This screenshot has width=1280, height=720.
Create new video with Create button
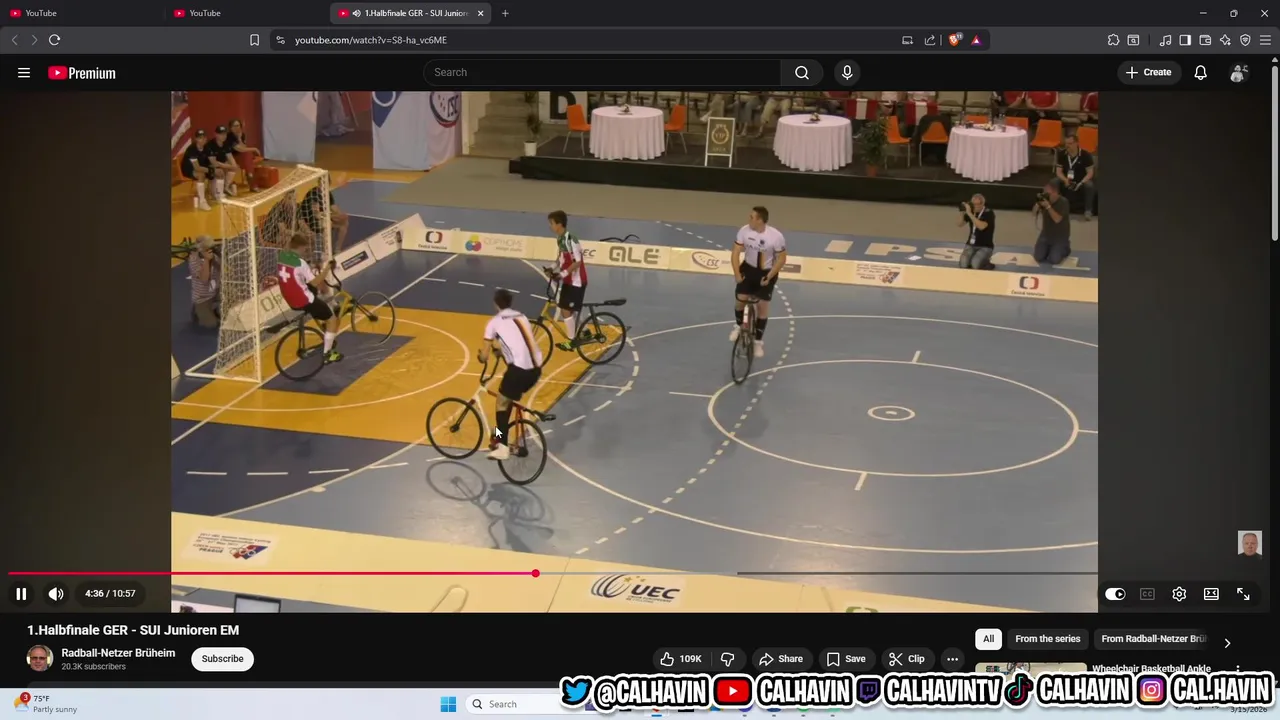[1148, 72]
